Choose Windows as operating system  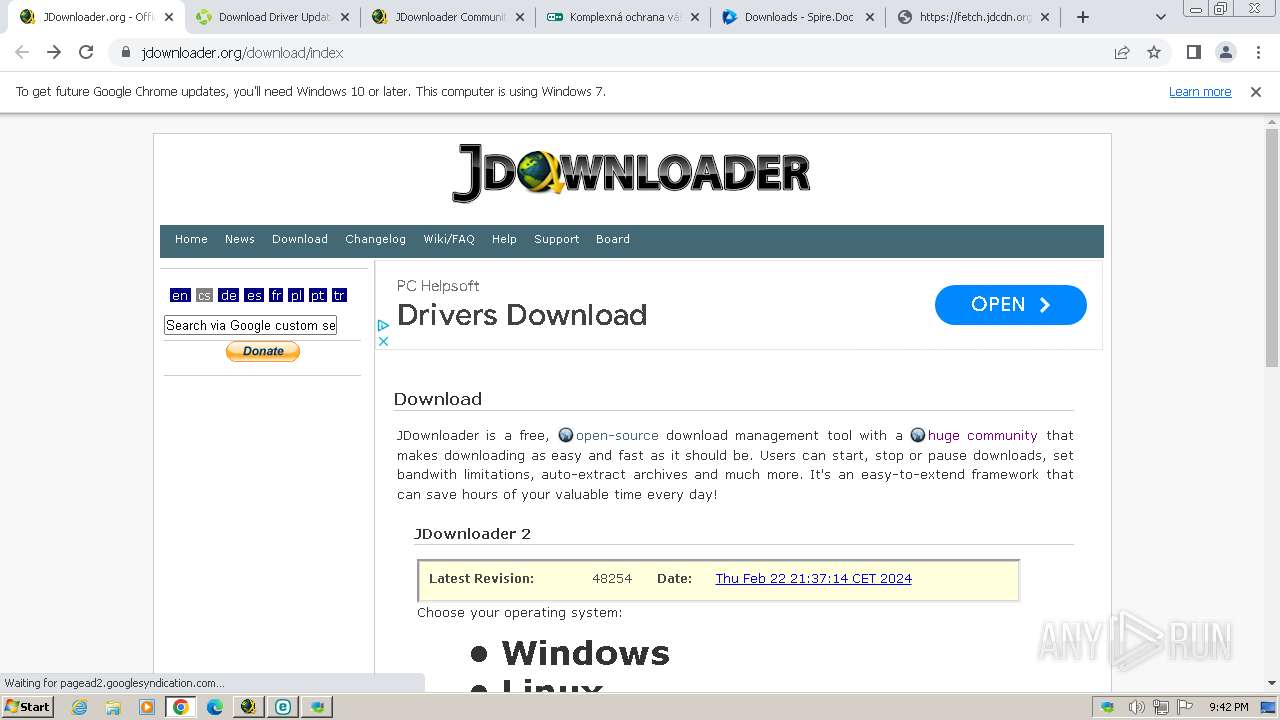[x=585, y=653]
